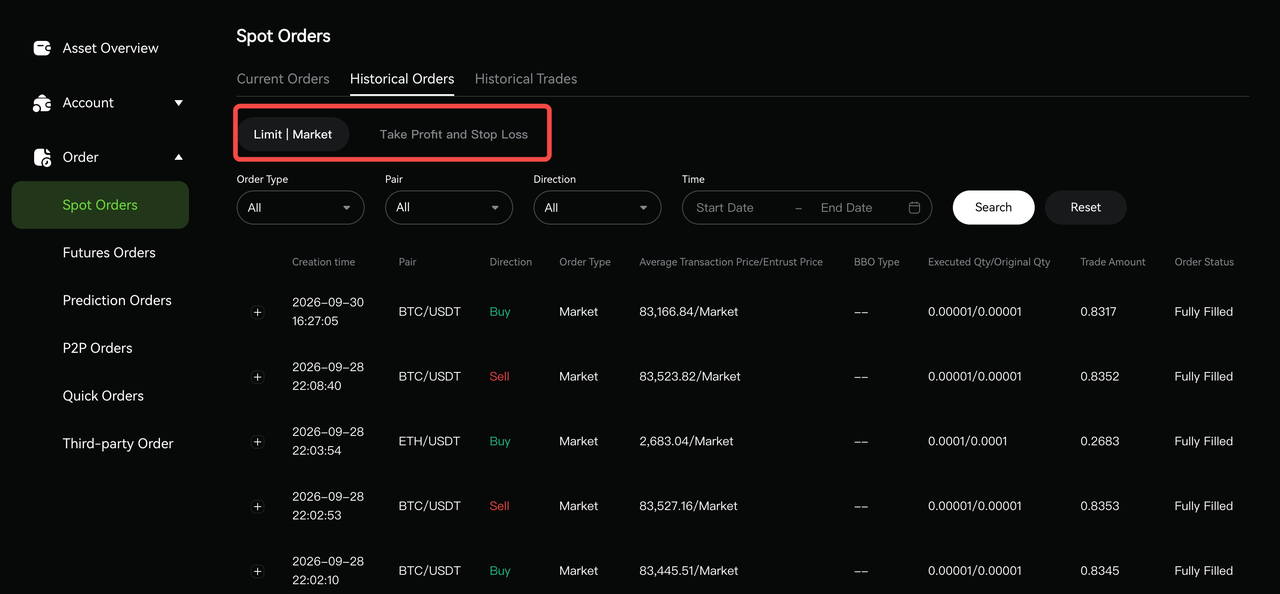
Task: Click the ETH/USDT pair cell
Action: pos(429,442)
